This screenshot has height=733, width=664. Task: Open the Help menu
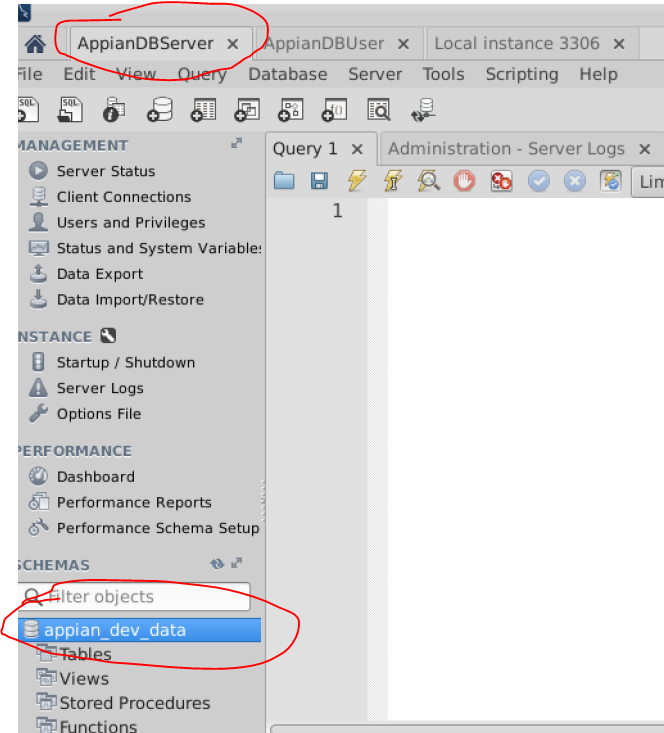599,74
